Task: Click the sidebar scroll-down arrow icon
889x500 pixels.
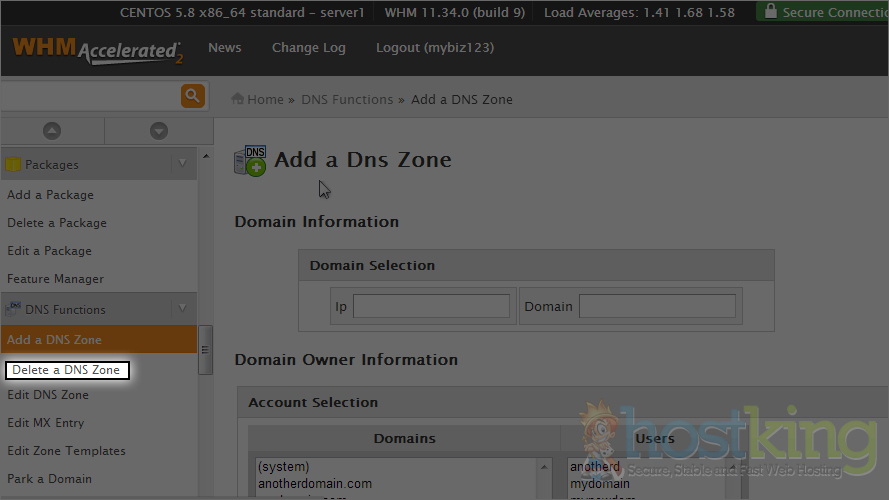Action: (158, 131)
